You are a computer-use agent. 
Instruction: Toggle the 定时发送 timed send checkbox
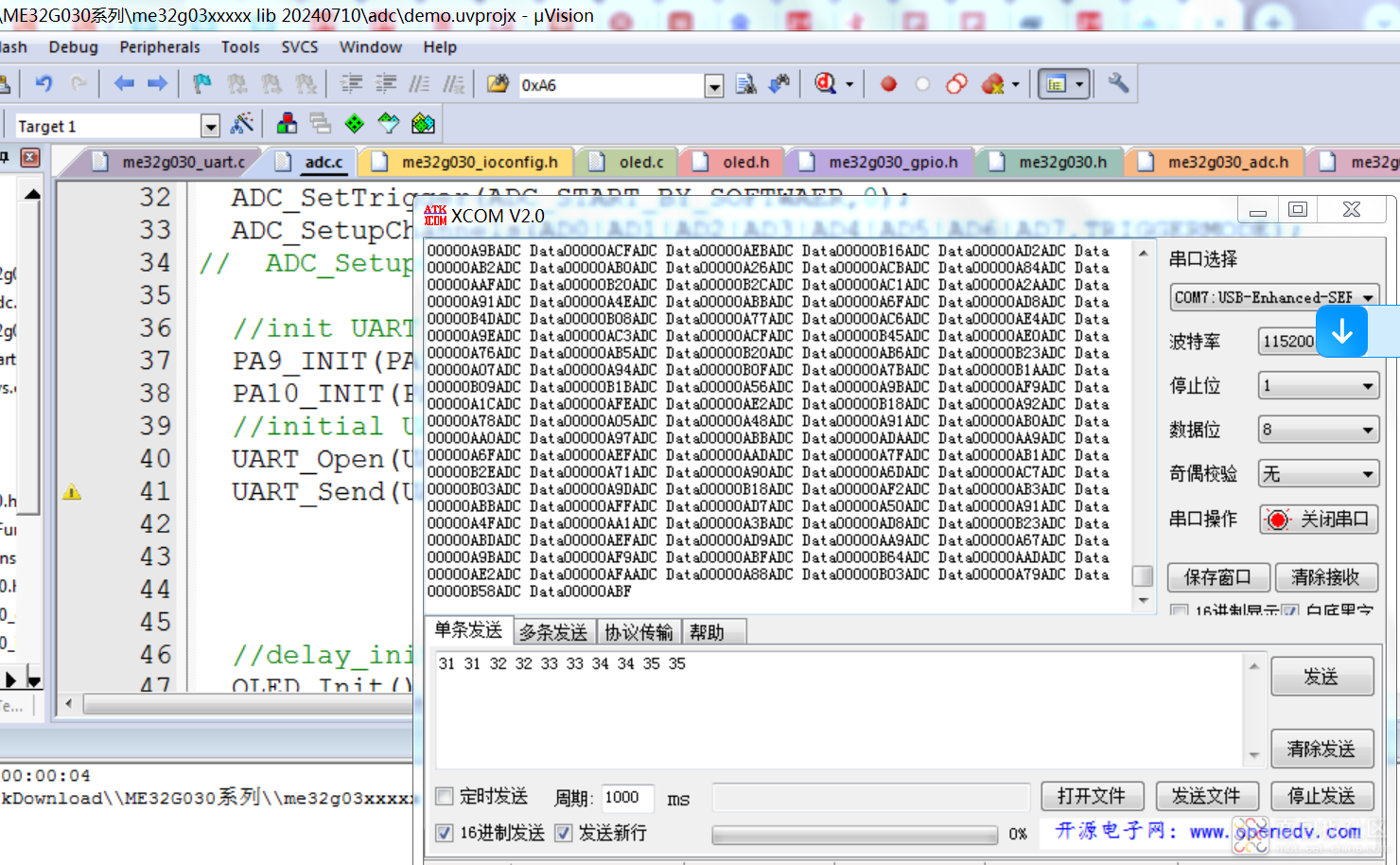point(444,796)
